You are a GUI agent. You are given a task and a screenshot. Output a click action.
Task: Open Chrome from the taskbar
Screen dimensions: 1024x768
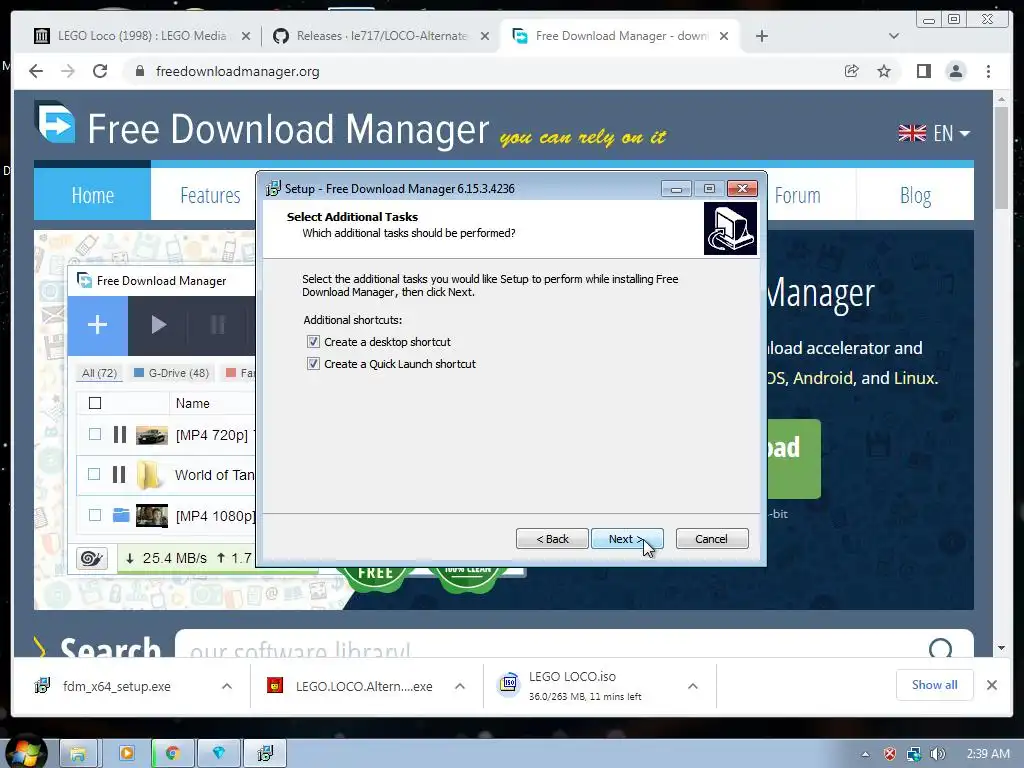(172, 754)
